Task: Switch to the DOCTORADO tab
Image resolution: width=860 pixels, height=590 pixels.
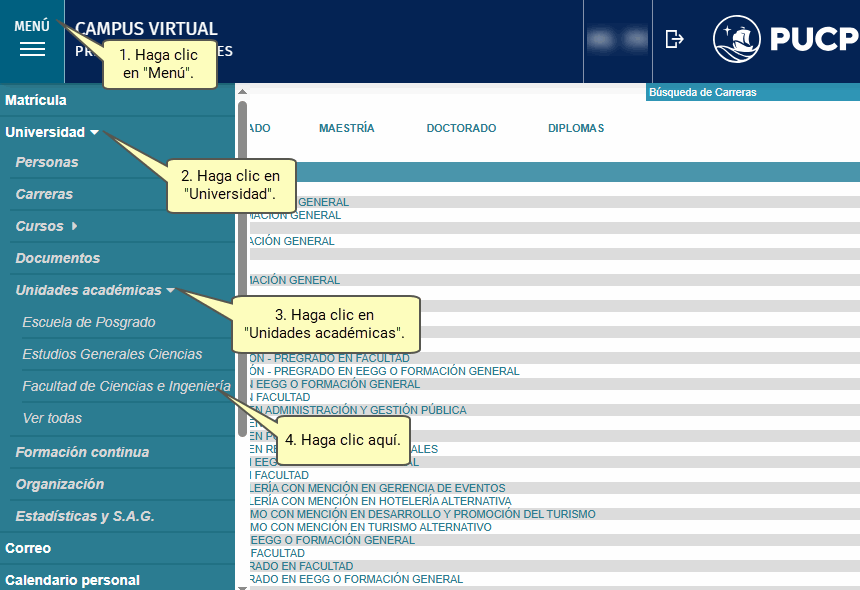Action: [x=461, y=128]
